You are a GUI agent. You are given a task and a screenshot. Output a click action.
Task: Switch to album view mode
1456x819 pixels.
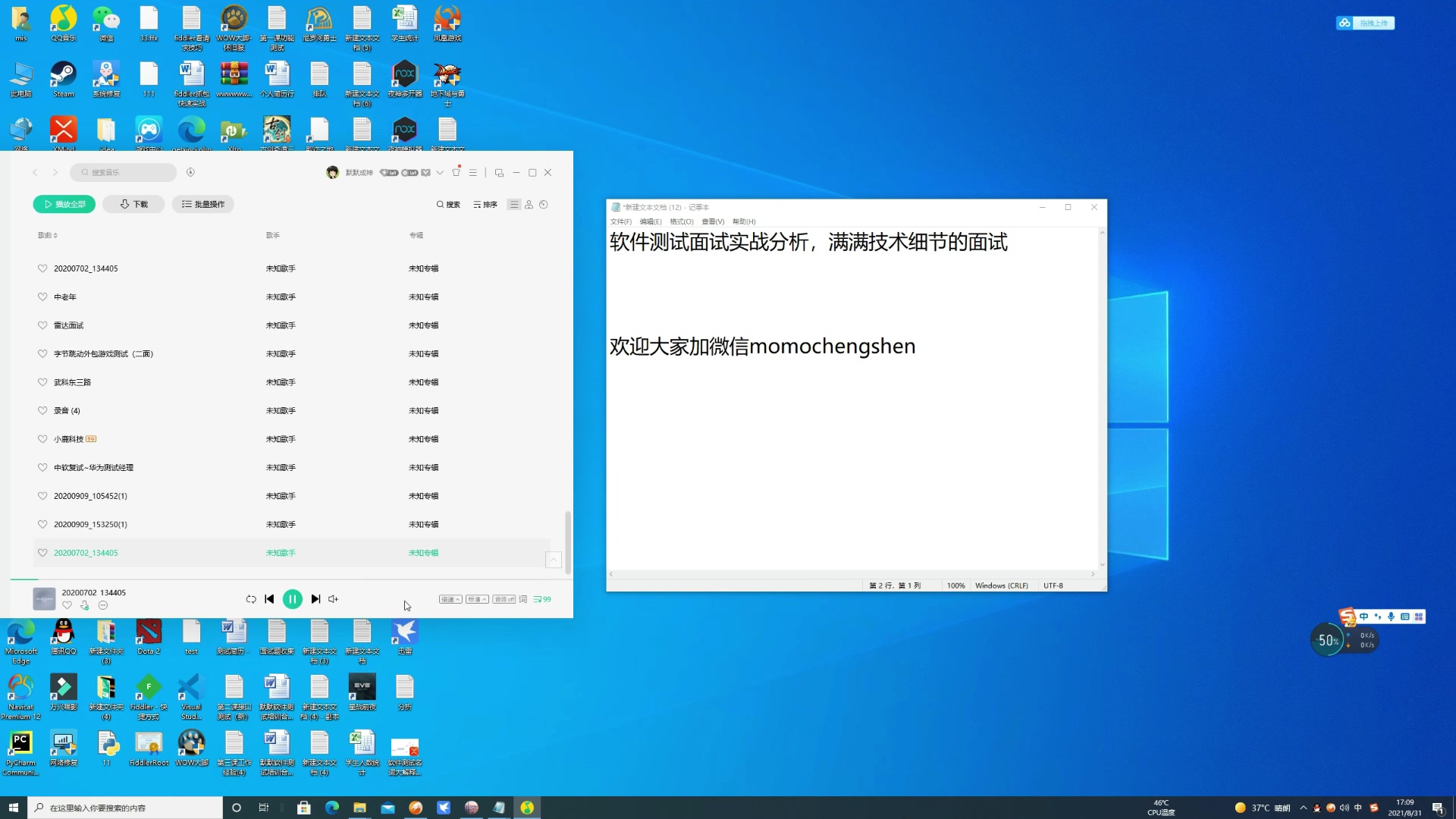(544, 204)
